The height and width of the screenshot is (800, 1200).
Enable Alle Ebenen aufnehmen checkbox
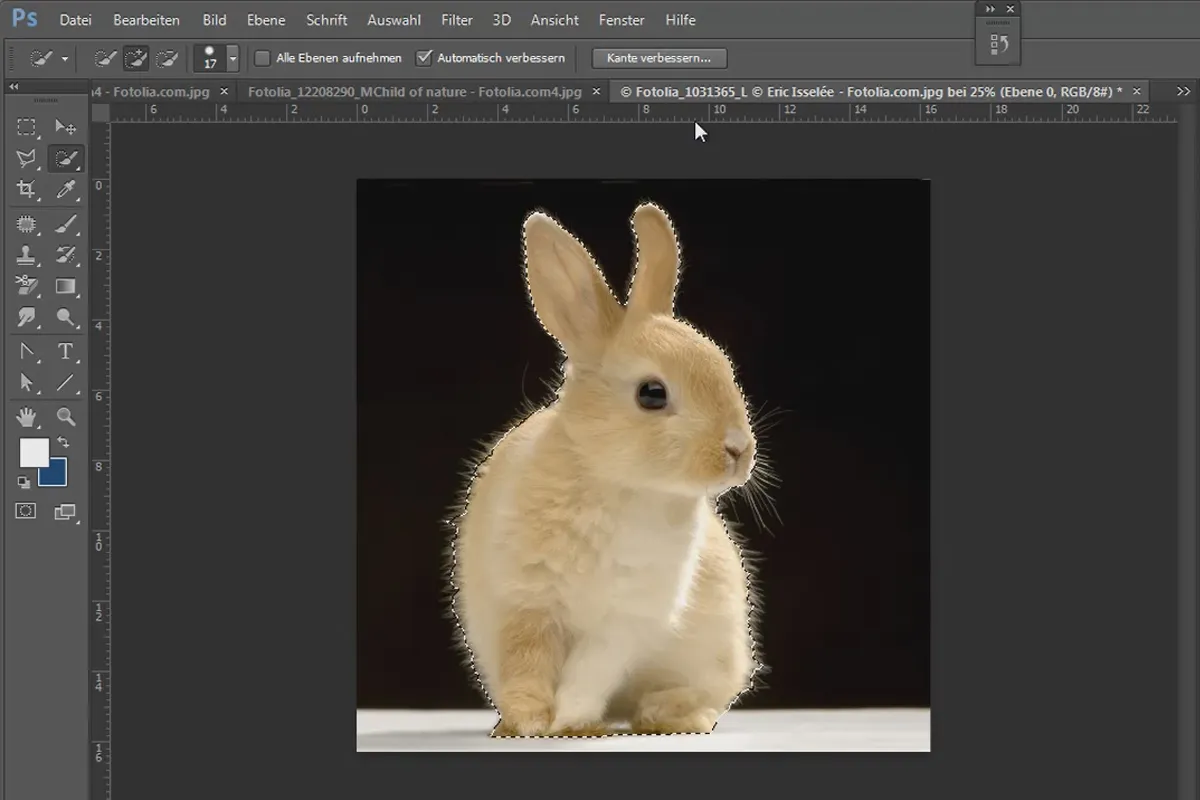click(x=262, y=58)
